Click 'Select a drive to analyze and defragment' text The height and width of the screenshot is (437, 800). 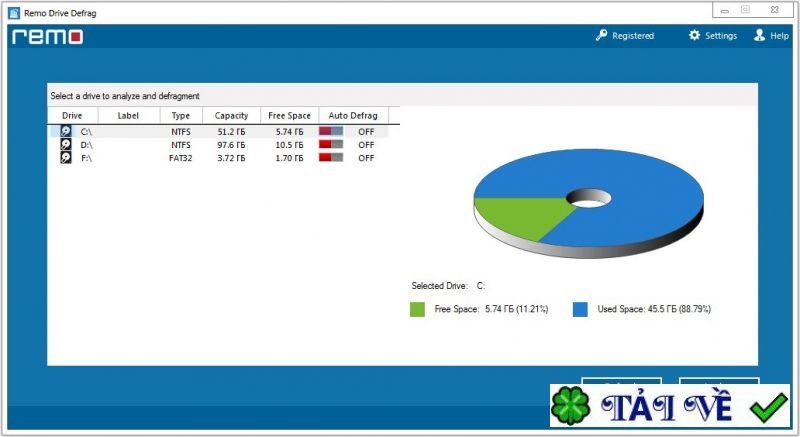[124, 96]
